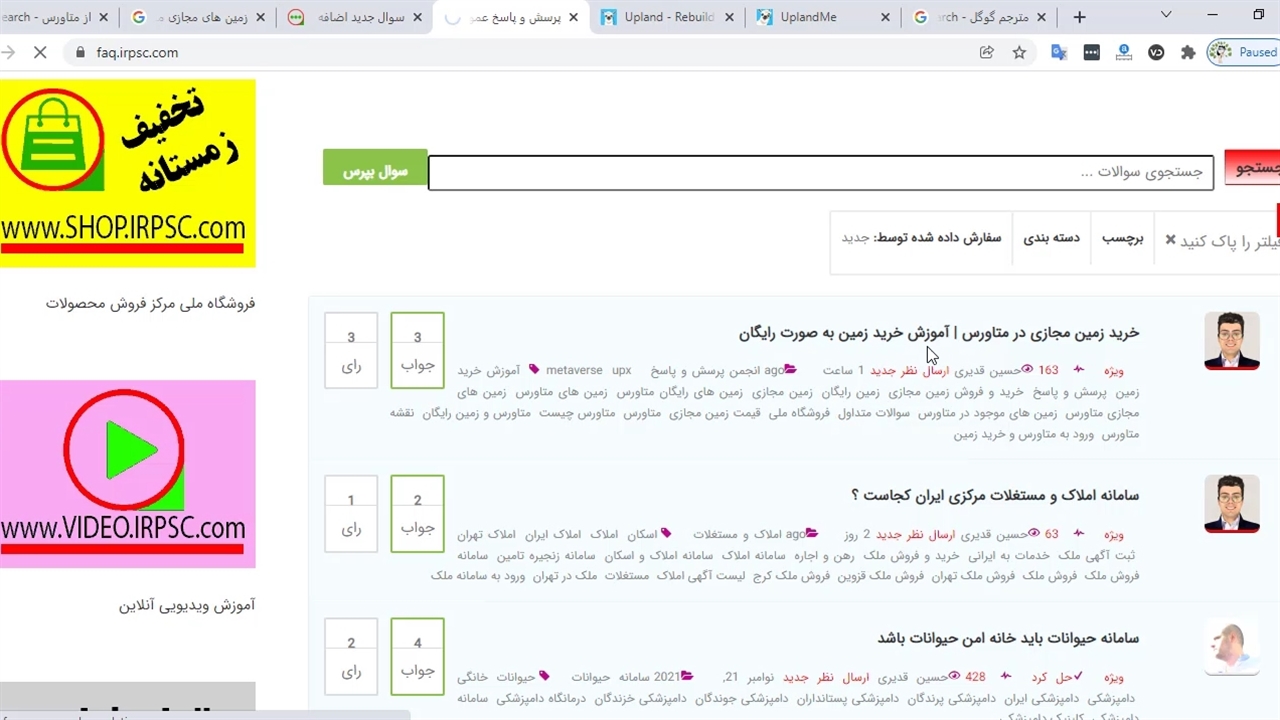1280x720 pixels.
Task: Switch to the سوال جدید اضافه tab
Action: coord(355,17)
